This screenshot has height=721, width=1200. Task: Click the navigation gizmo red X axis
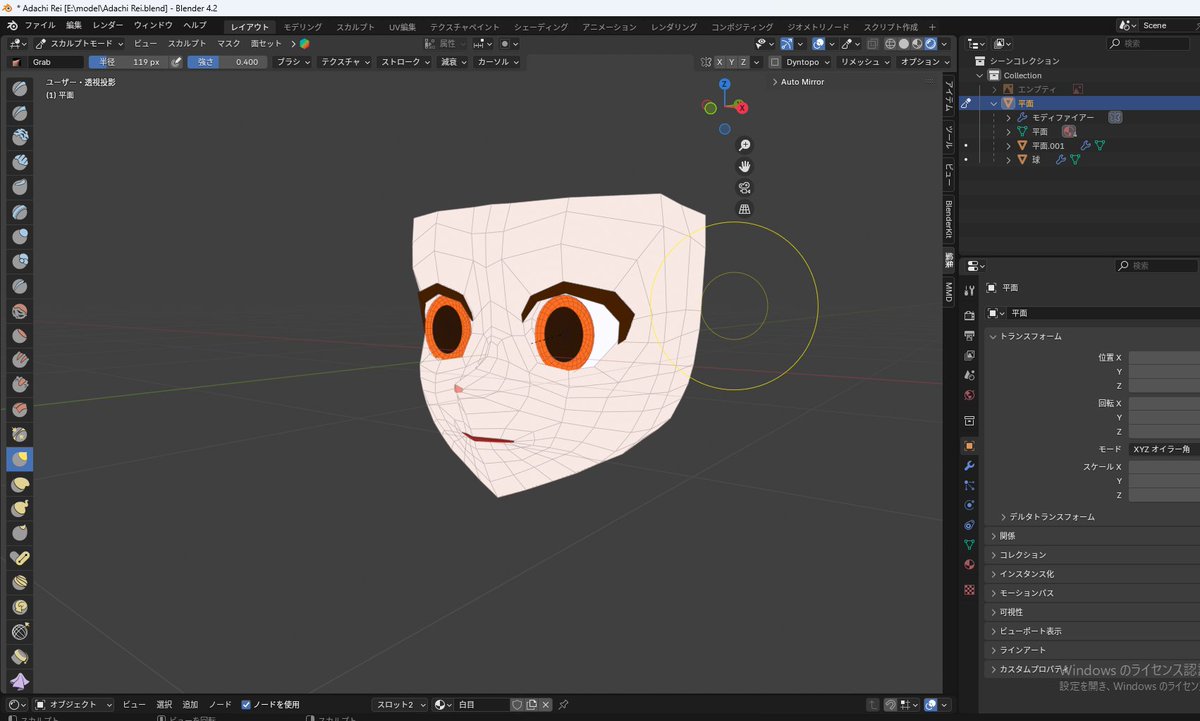click(x=741, y=106)
